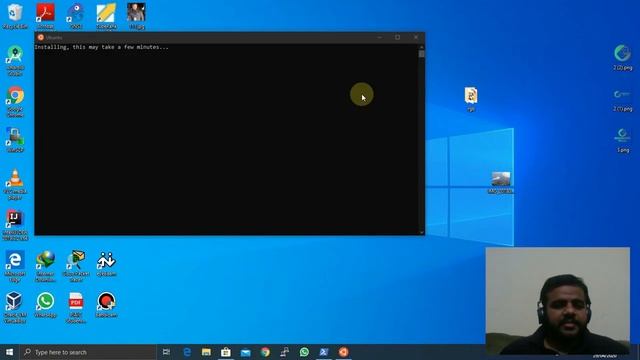Click the webcam video overlay
Screen dimensions: 640x360
(558, 300)
